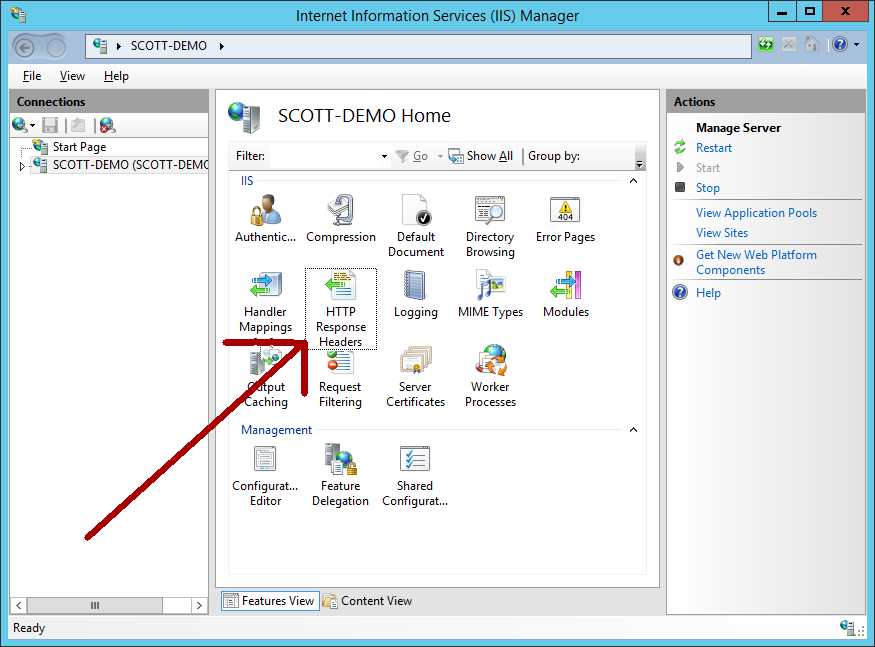
Task: Click Get New Web Platform Components
Action: (756, 262)
